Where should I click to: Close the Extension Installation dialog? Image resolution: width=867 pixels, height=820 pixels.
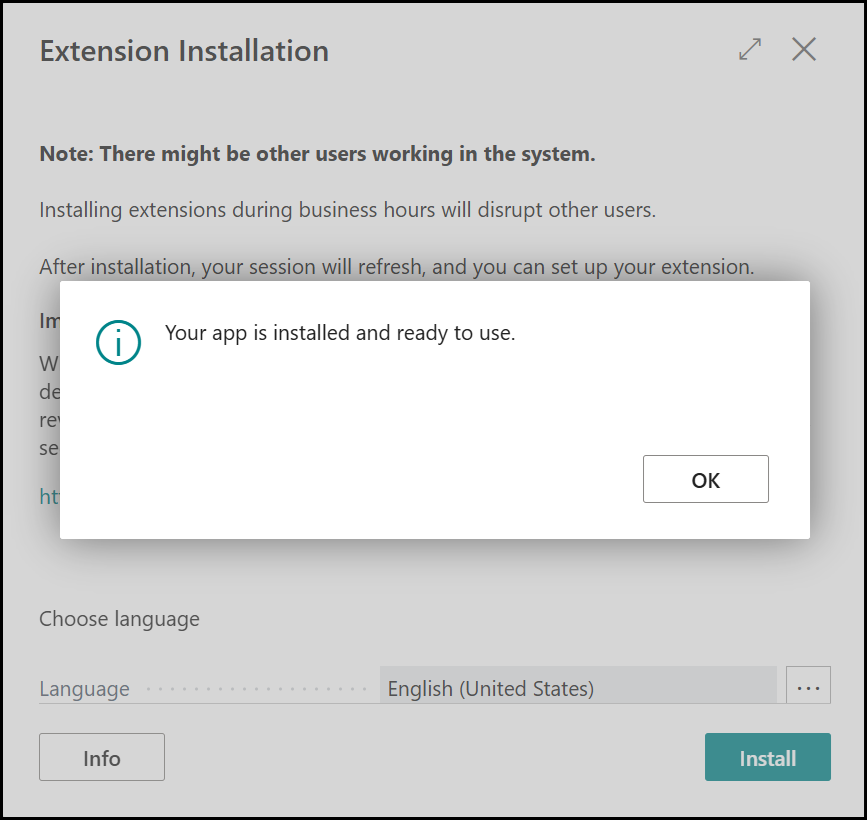pos(804,49)
